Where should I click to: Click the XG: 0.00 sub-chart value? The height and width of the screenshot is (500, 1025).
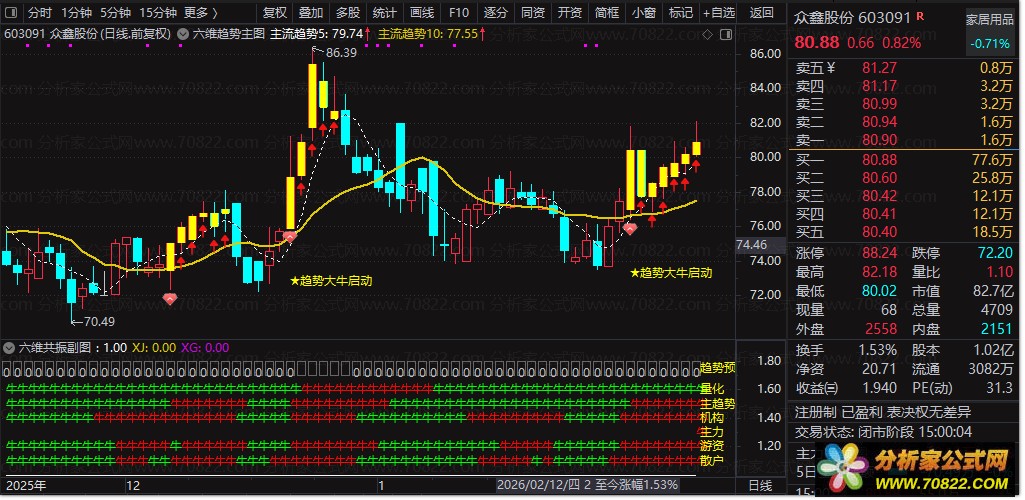coord(205,348)
